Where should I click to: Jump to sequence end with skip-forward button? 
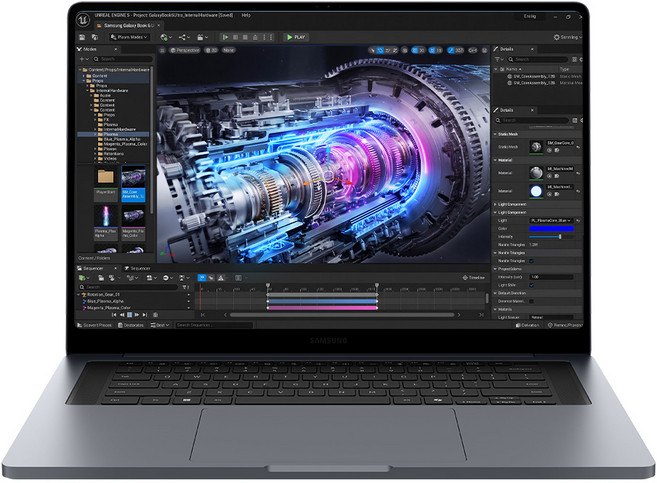145,315
